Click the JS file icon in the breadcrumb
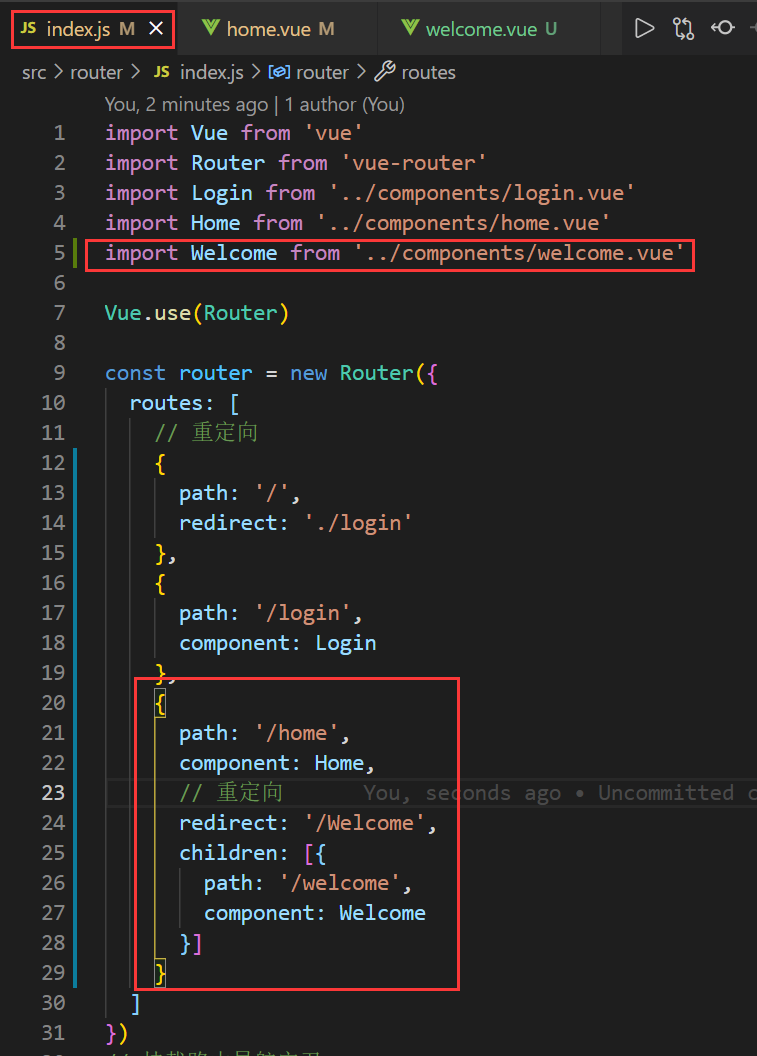This screenshot has height=1056, width=757. (162, 72)
